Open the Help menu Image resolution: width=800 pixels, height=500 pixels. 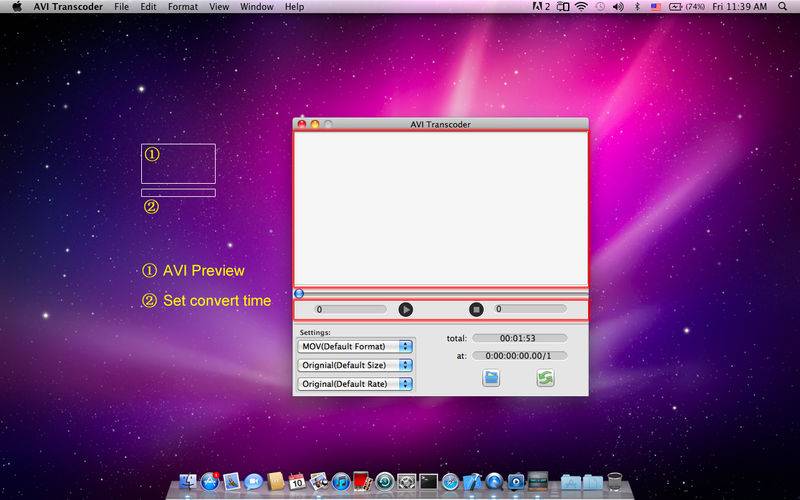pos(294,7)
